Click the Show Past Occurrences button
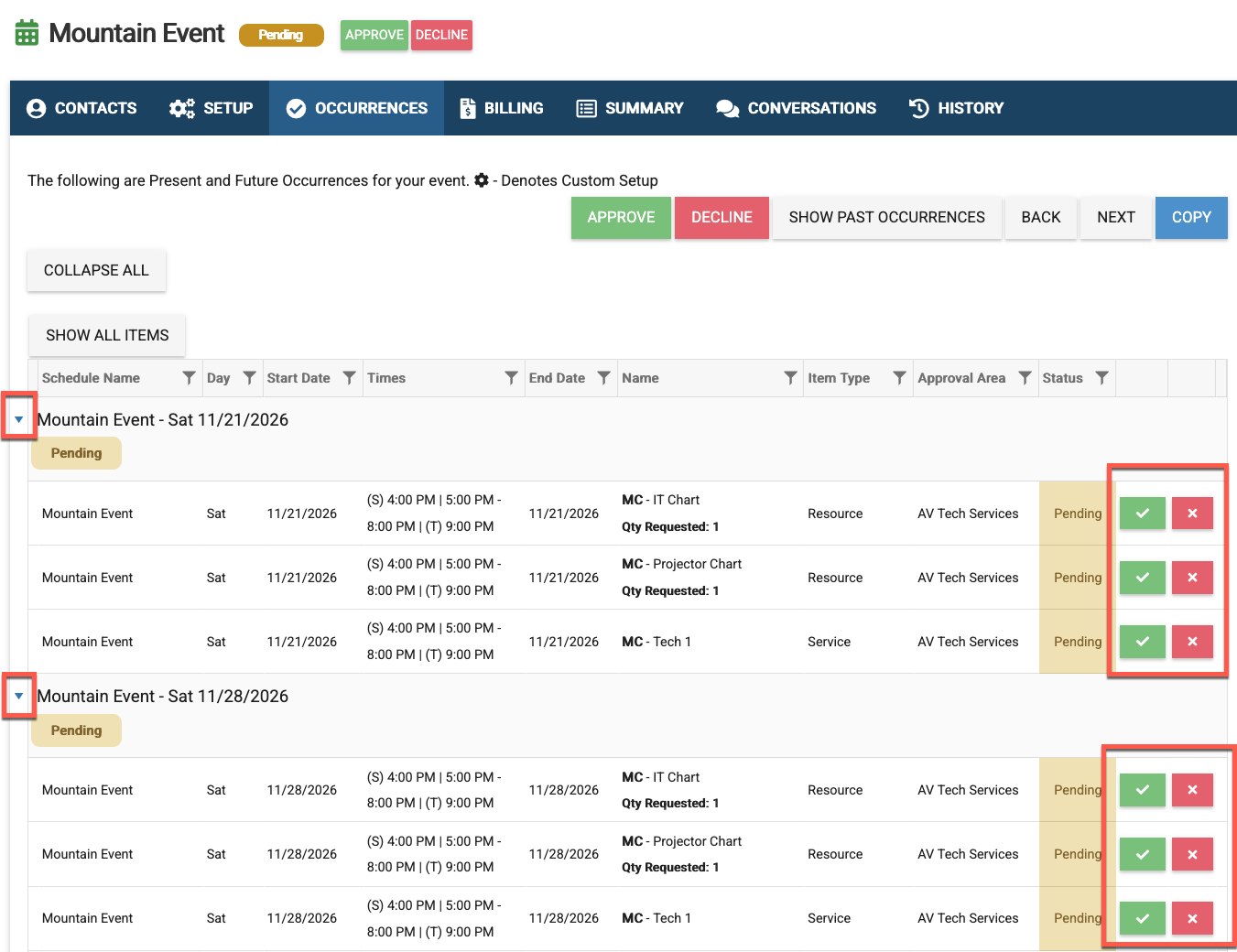The height and width of the screenshot is (952, 1237). pos(886,218)
